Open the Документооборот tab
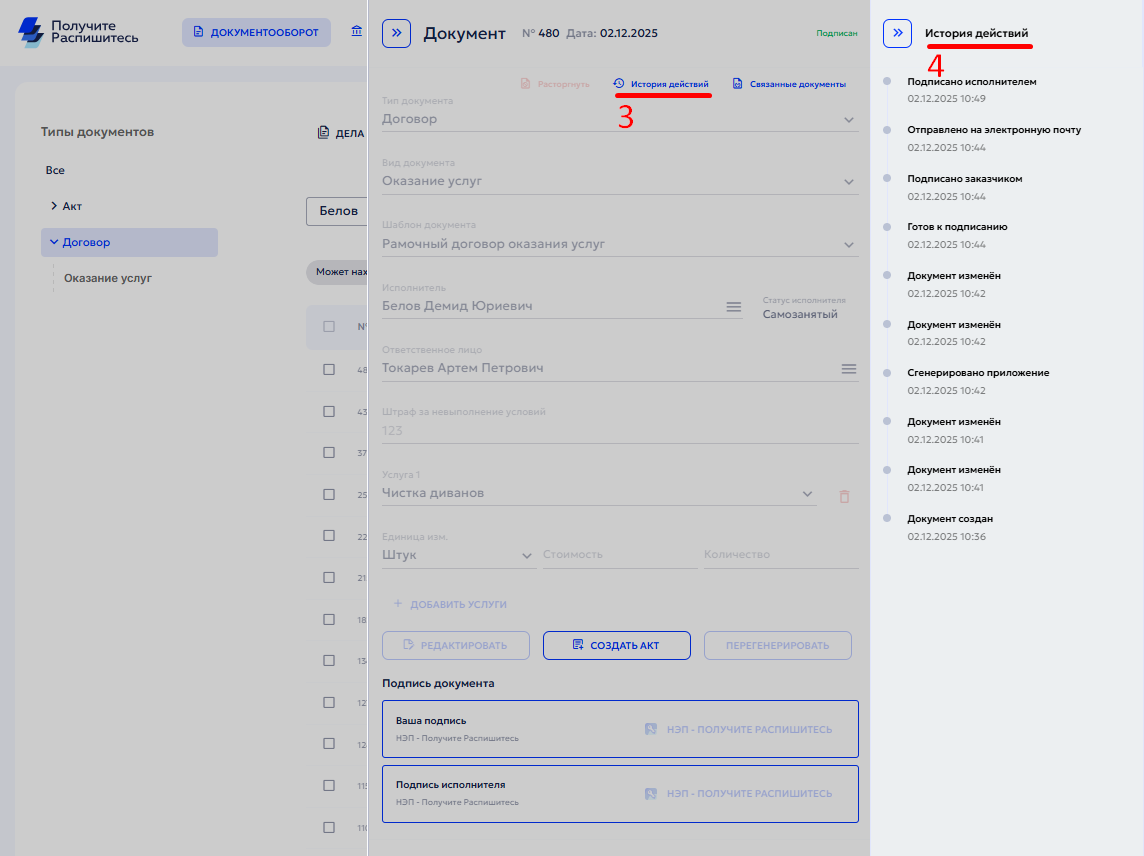1144x856 pixels. 256,33
